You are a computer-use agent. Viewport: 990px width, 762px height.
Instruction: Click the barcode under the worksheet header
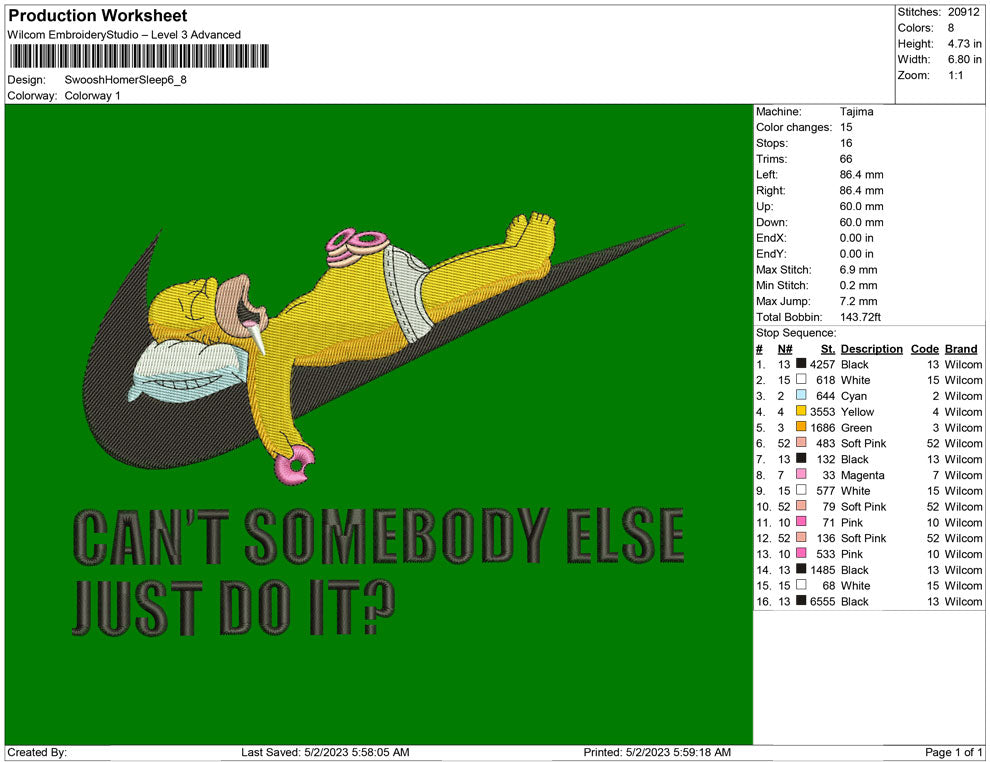(140, 56)
